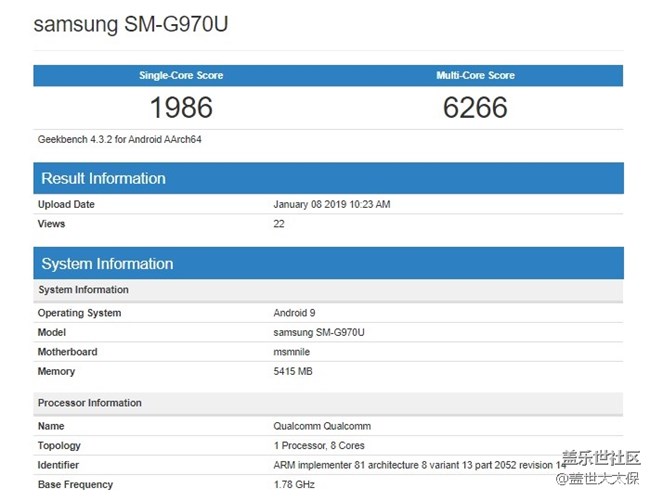Select the single-core score value 1986
Viewport: 650px width, 501px height.
[181, 107]
